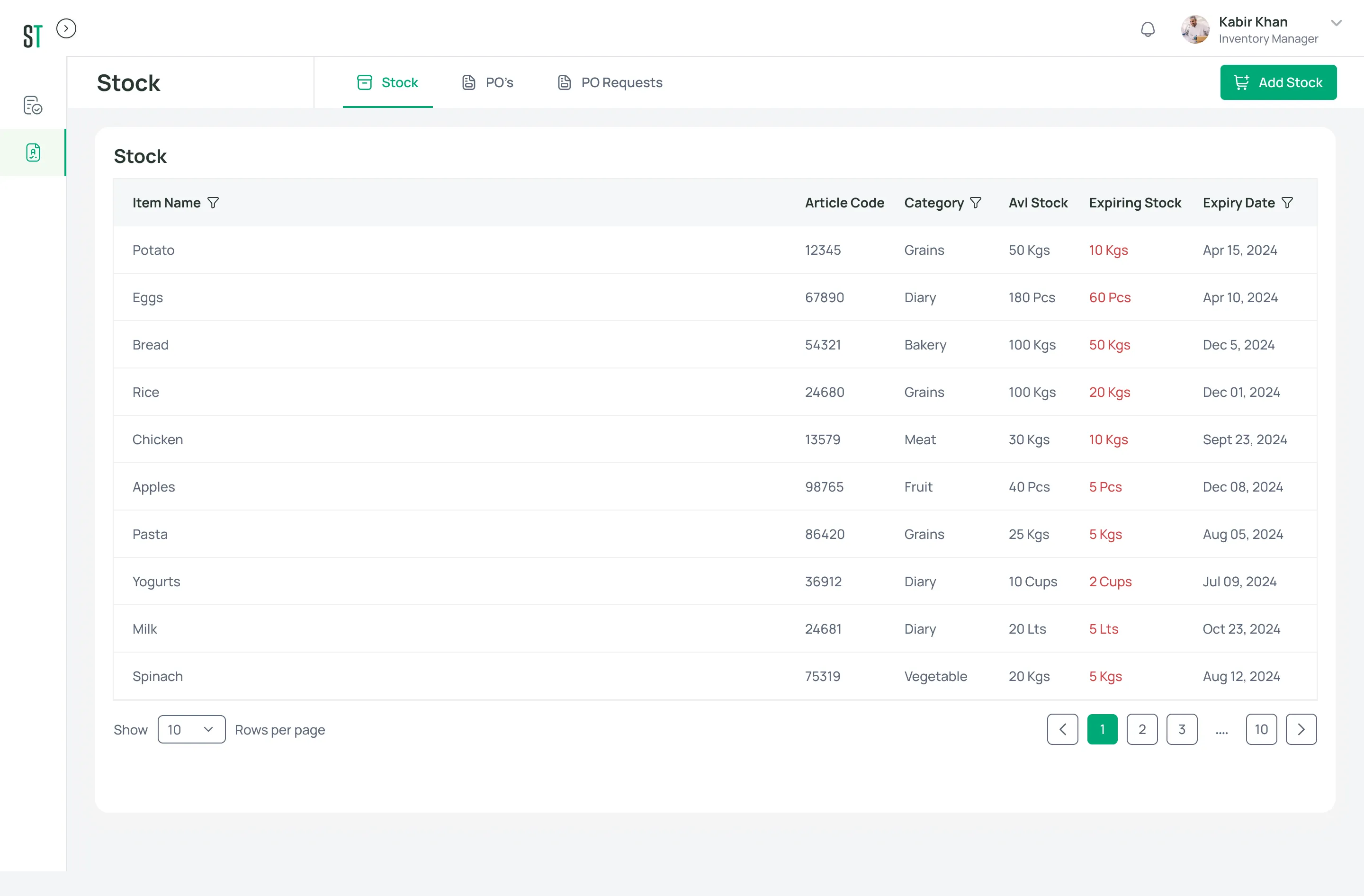Click the Milk item name
The image size is (1364, 896).
click(144, 629)
